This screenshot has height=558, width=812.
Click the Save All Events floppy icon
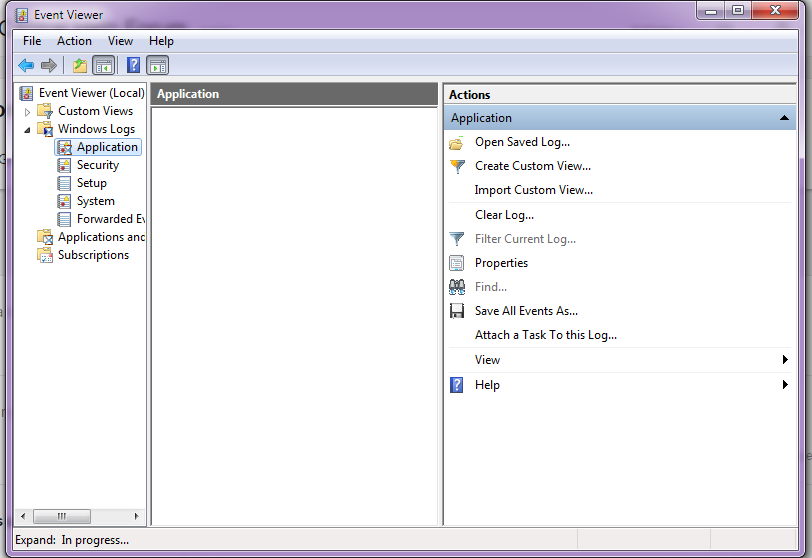457,311
